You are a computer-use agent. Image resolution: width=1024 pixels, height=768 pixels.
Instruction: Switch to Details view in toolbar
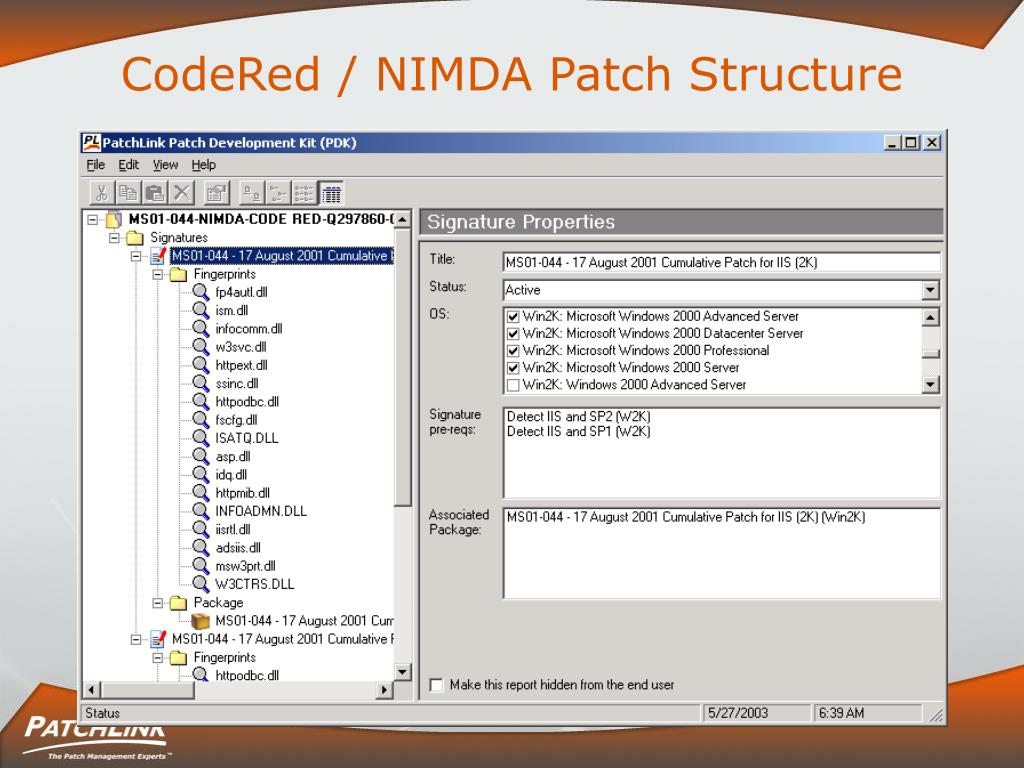point(331,193)
